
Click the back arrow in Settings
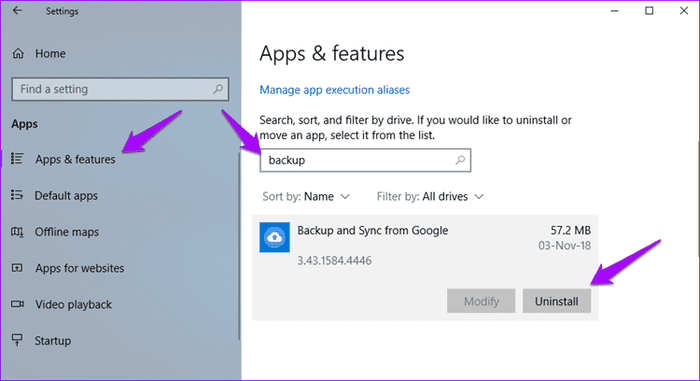pyautogui.click(x=17, y=10)
